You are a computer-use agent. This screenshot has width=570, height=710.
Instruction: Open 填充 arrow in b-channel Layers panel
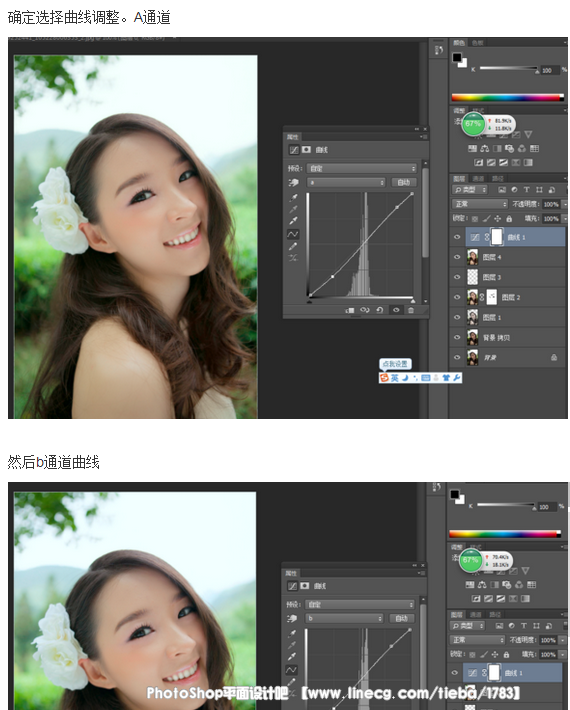coord(563,655)
